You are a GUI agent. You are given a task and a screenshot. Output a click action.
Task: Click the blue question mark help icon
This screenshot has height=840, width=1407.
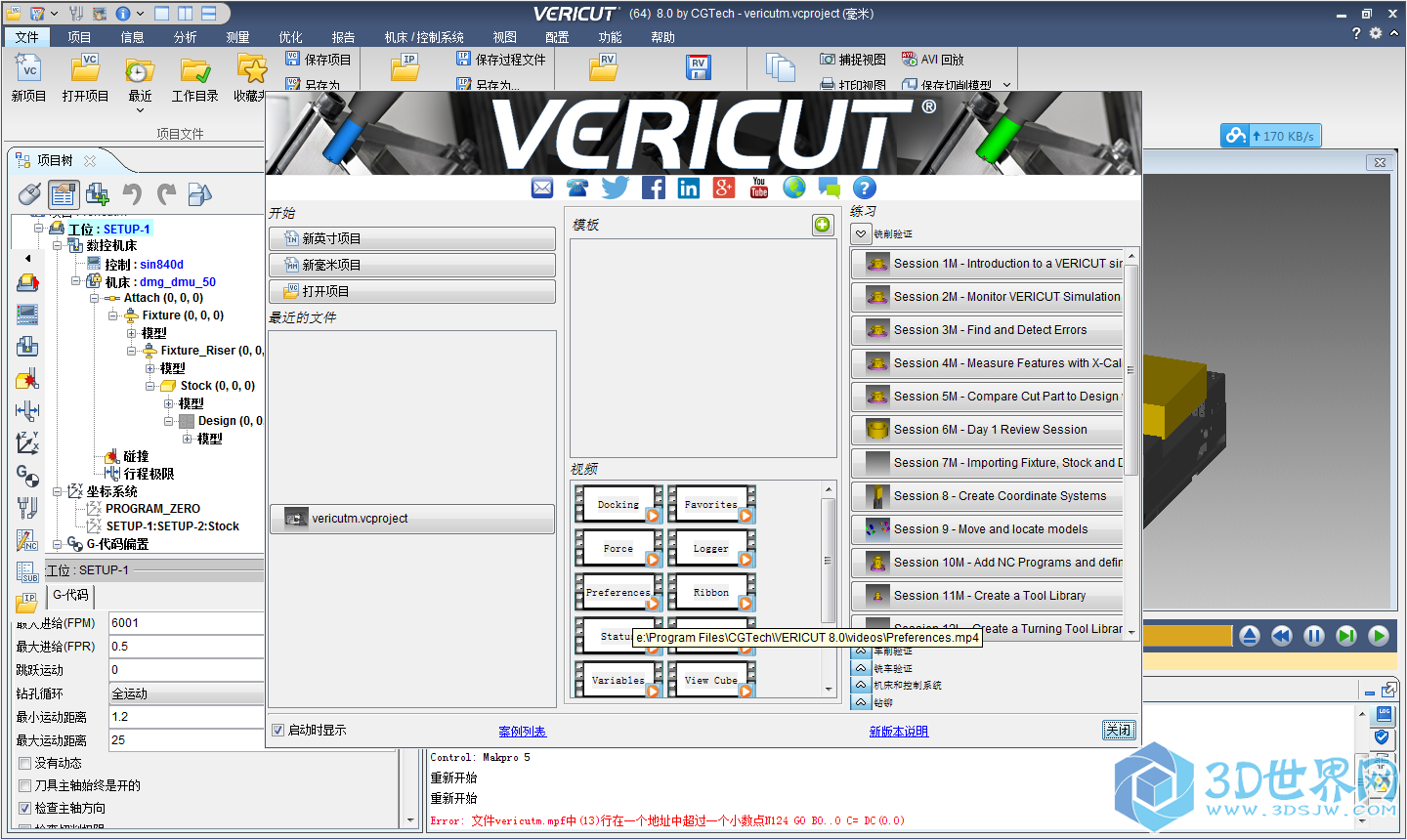865,188
